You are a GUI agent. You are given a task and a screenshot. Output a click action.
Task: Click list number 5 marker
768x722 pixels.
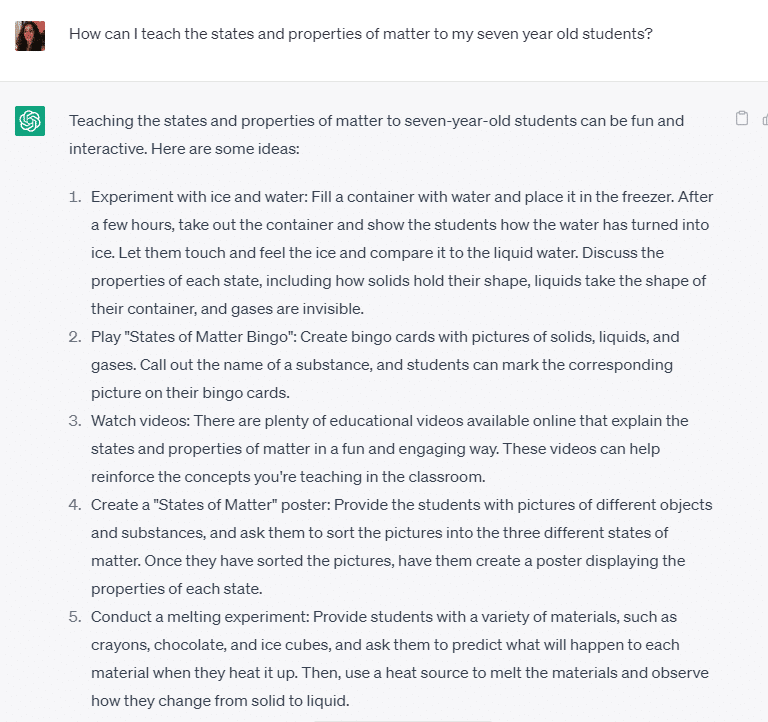(75, 617)
